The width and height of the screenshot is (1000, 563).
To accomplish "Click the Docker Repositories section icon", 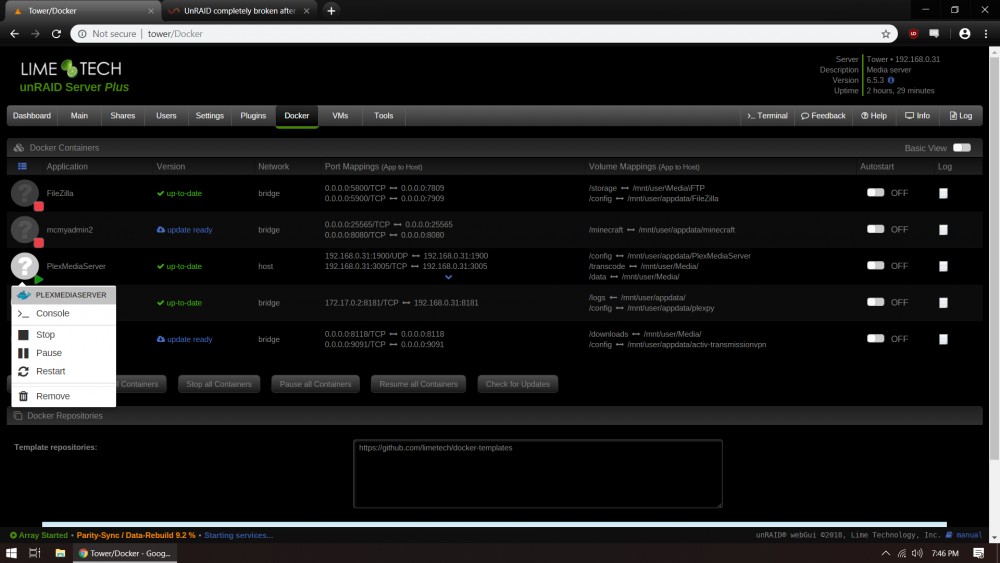I will (x=18, y=416).
